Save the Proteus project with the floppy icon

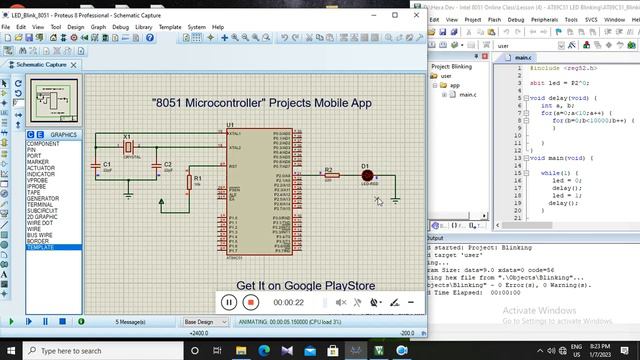pyautogui.click(x=29, y=38)
